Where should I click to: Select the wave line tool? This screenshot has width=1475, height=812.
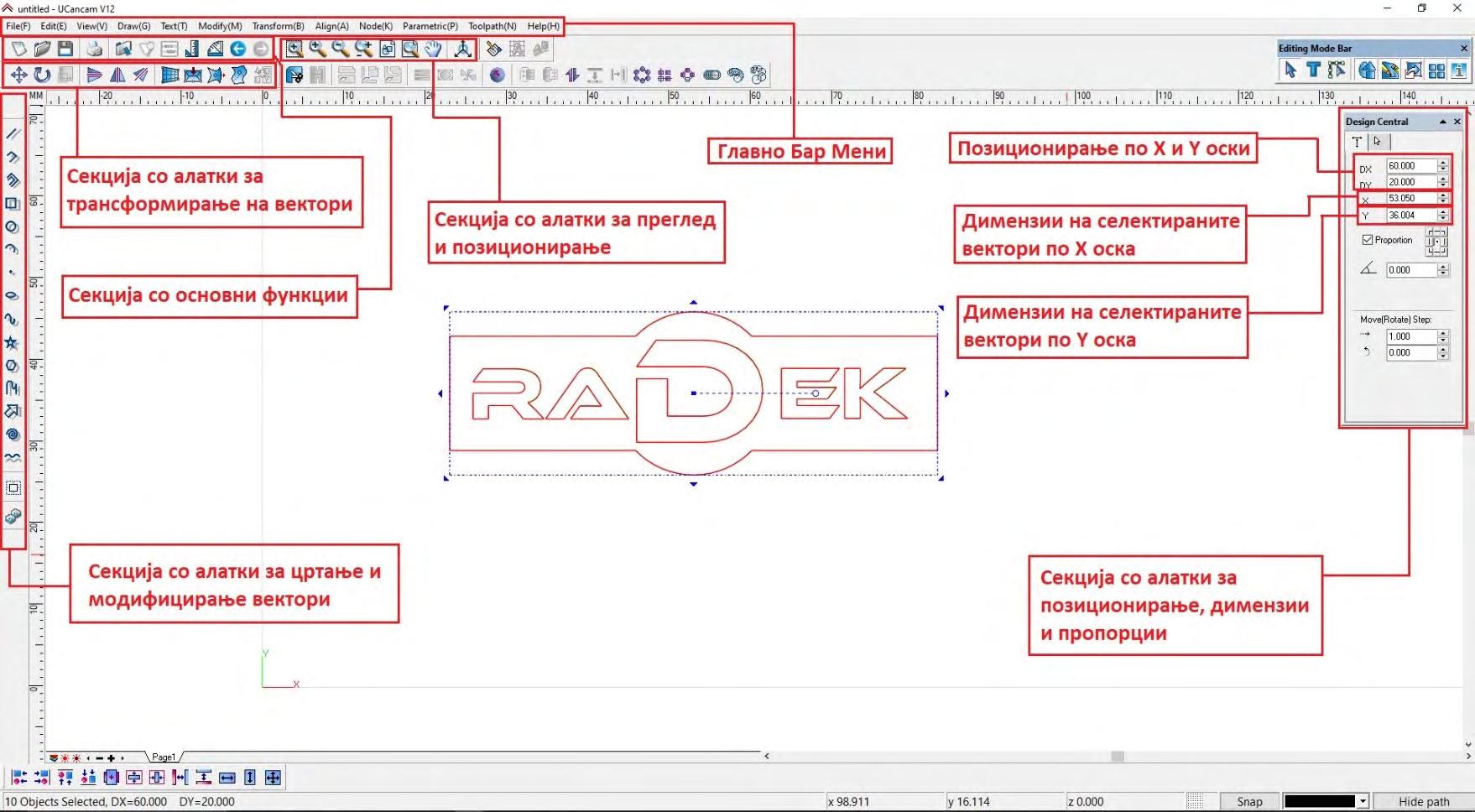pos(13,458)
